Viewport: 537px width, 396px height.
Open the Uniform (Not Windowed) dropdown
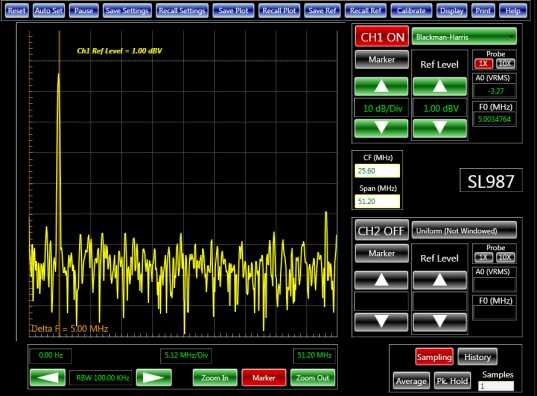click(464, 231)
